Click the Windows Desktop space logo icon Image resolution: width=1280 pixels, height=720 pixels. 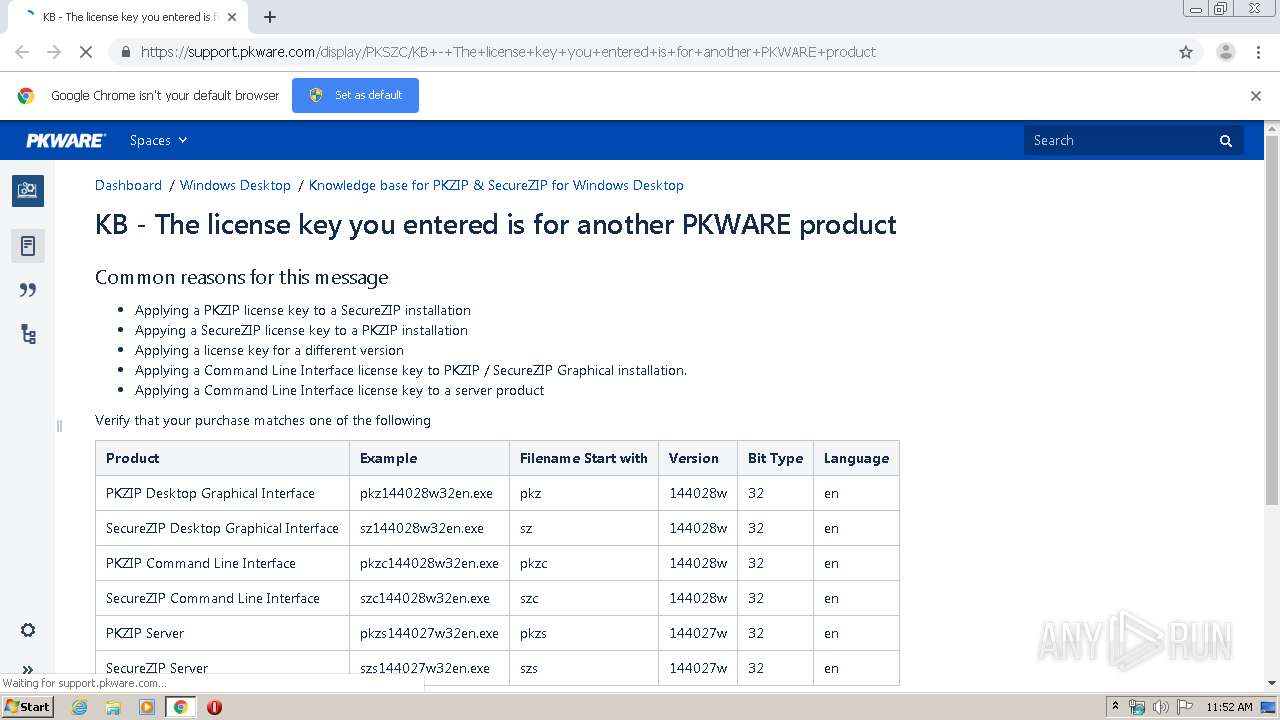(x=28, y=190)
